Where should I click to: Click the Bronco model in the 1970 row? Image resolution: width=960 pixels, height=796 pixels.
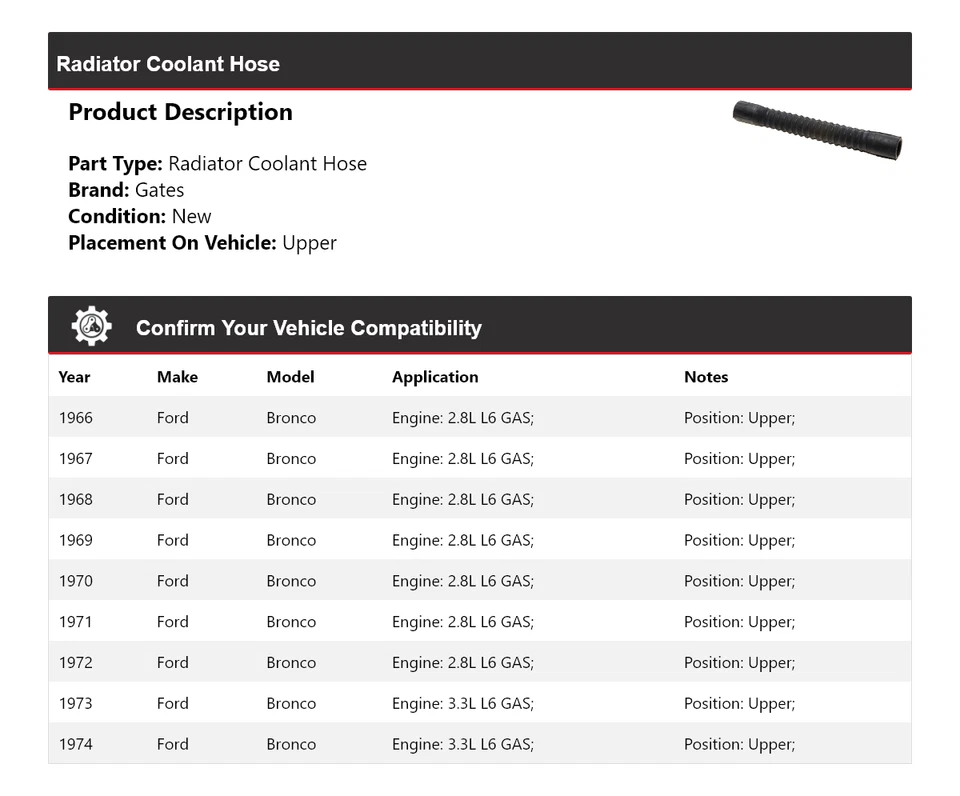[x=291, y=581]
